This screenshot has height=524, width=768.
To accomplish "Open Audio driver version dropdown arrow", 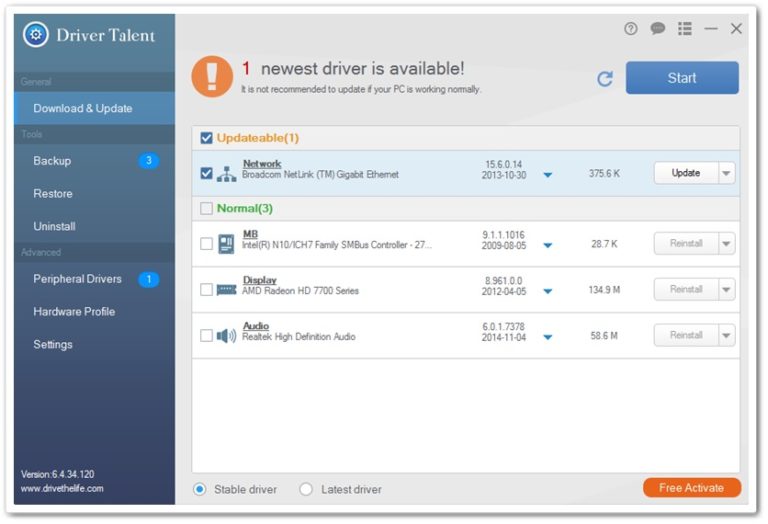I will 548,338.
